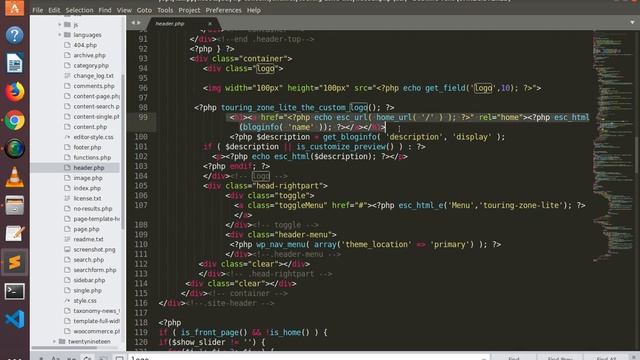The height and width of the screenshot is (360, 640).
Task: Click the file icon beside 404.php
Action: click(x=67, y=45)
